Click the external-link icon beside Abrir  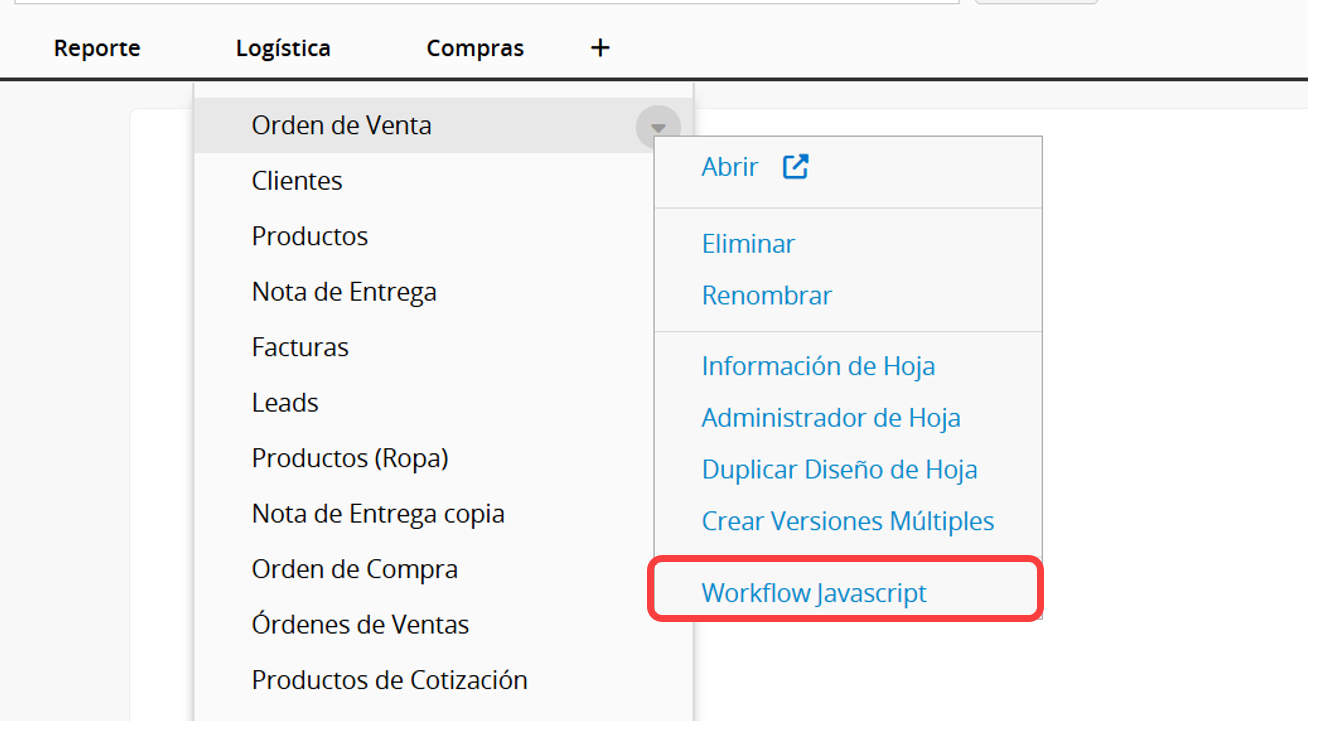[795, 167]
